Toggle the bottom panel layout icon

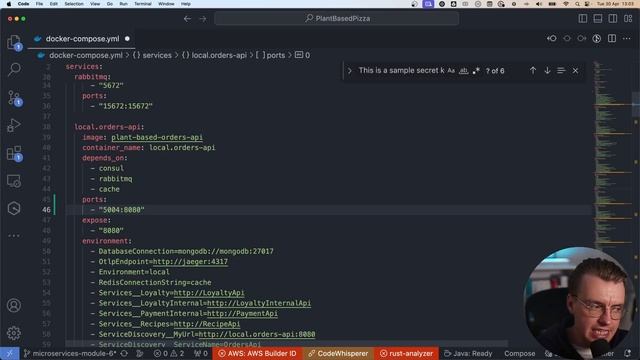point(598,18)
